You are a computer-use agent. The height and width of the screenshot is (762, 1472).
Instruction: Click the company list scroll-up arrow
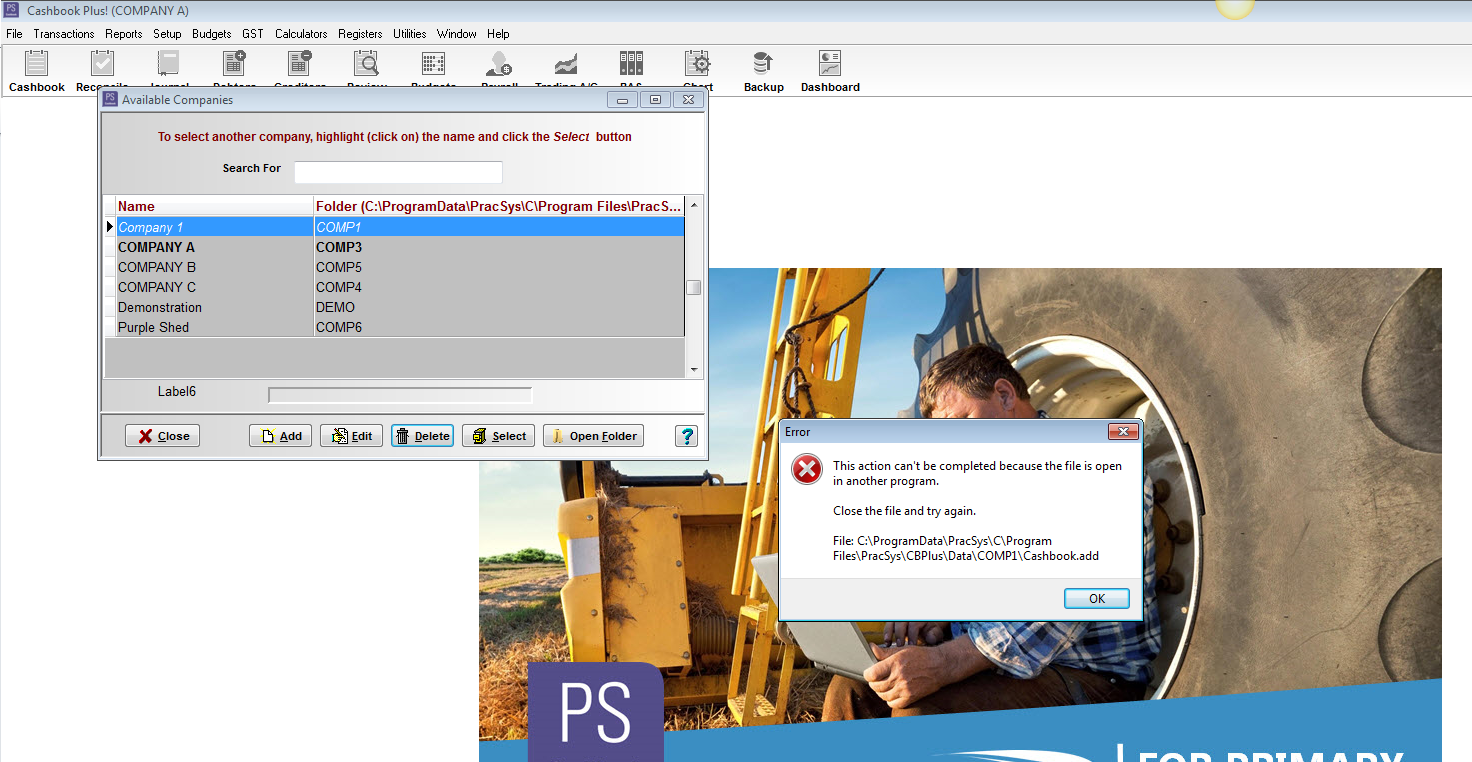point(694,204)
